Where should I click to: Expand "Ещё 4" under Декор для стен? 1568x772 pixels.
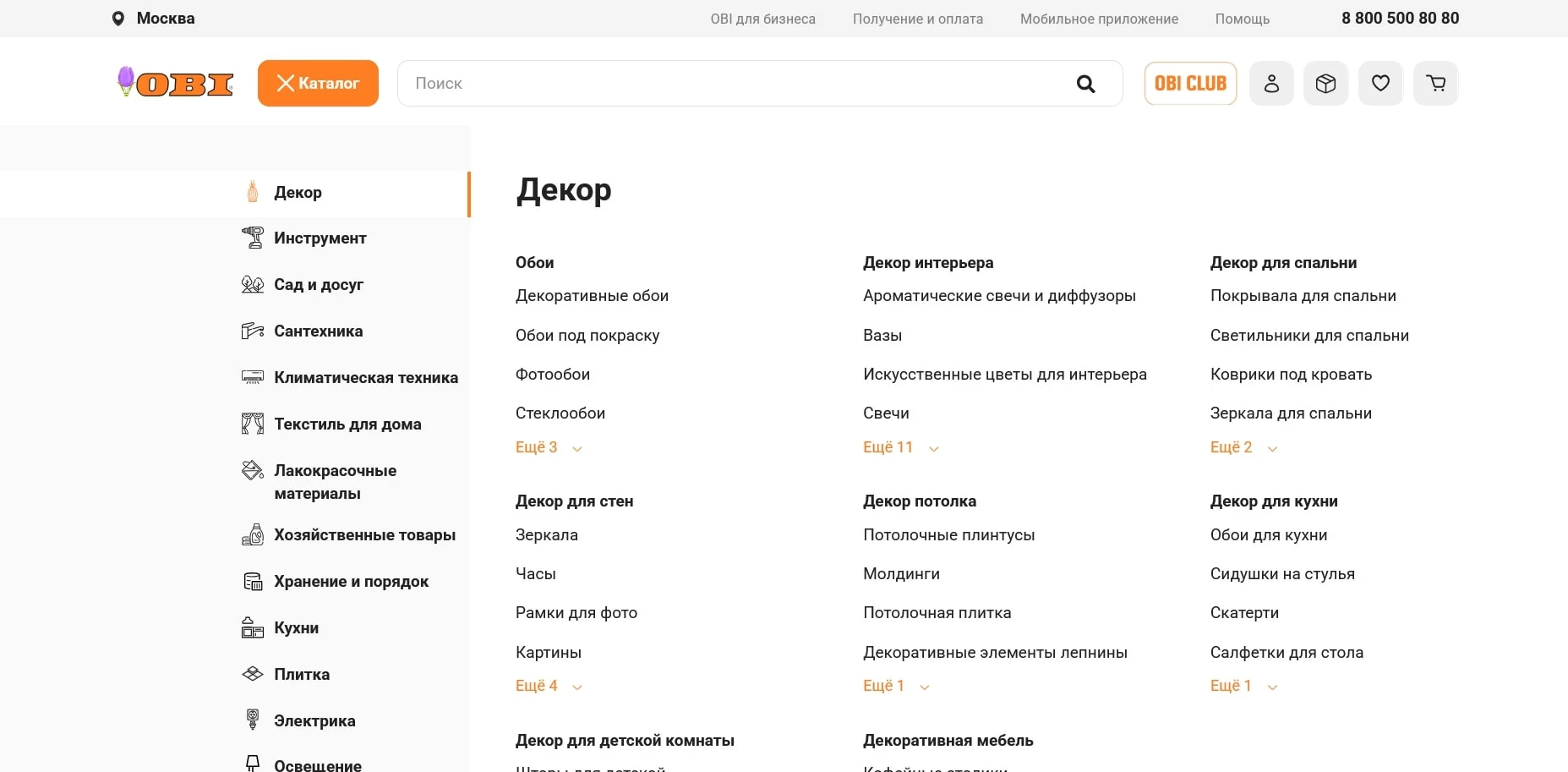tap(549, 686)
